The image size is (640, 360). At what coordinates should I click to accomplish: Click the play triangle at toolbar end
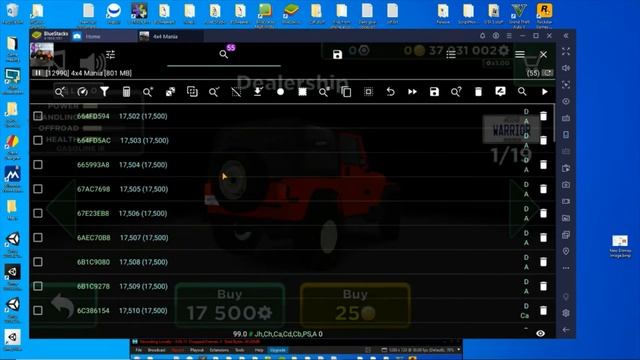(x=544, y=92)
